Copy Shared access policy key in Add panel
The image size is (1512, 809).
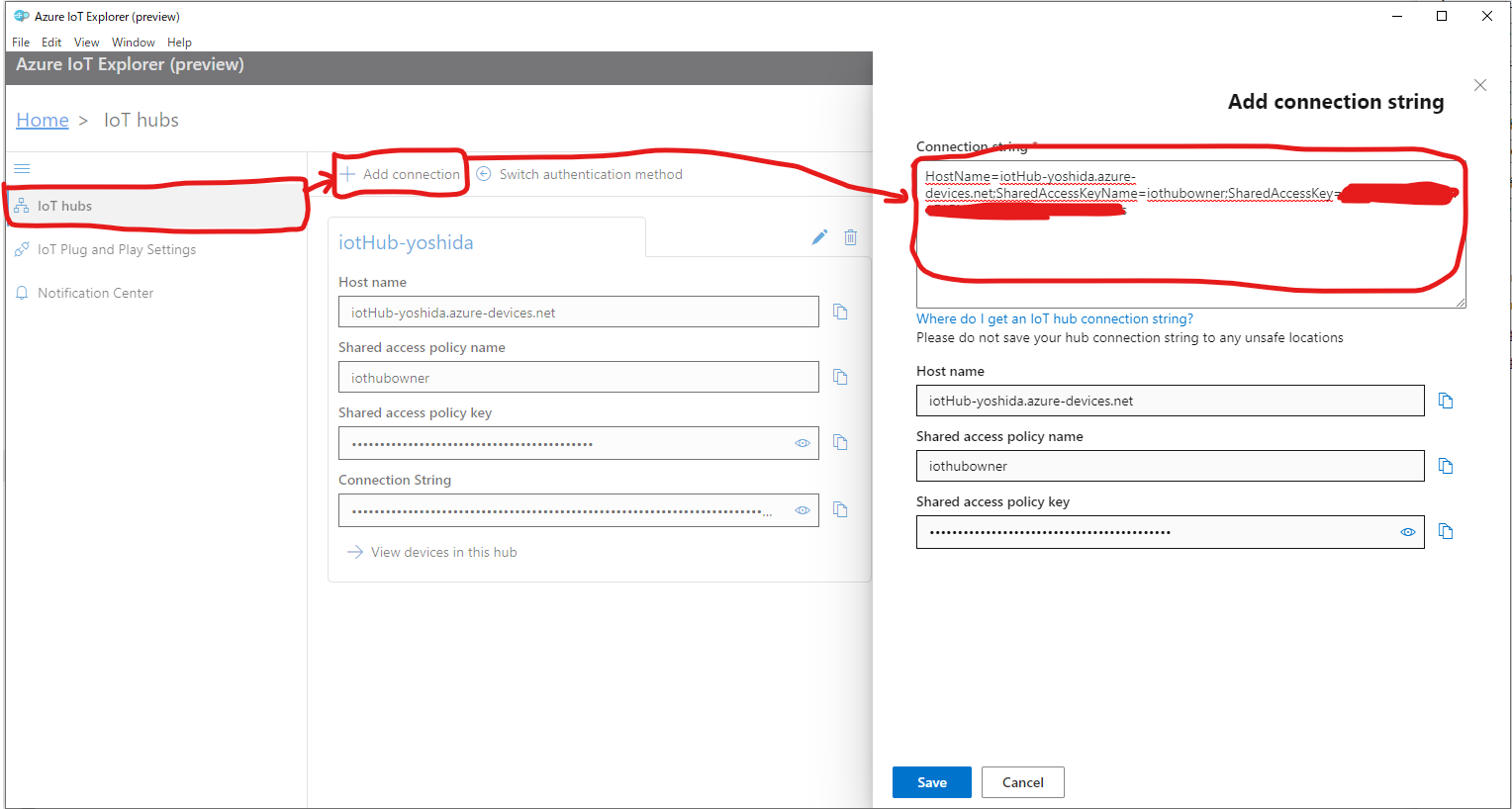point(1446,531)
